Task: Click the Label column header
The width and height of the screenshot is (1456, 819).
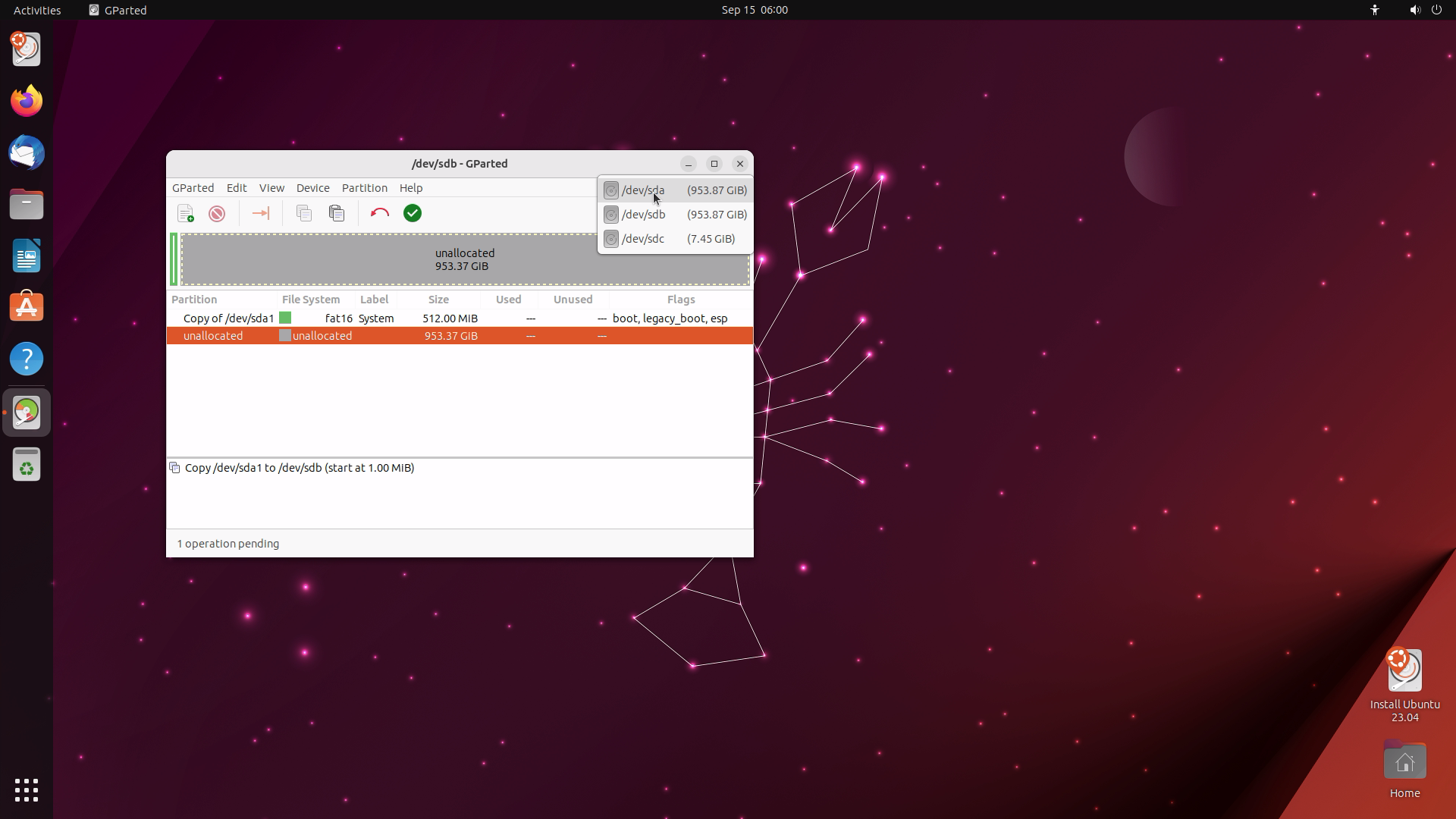Action: [x=375, y=300]
